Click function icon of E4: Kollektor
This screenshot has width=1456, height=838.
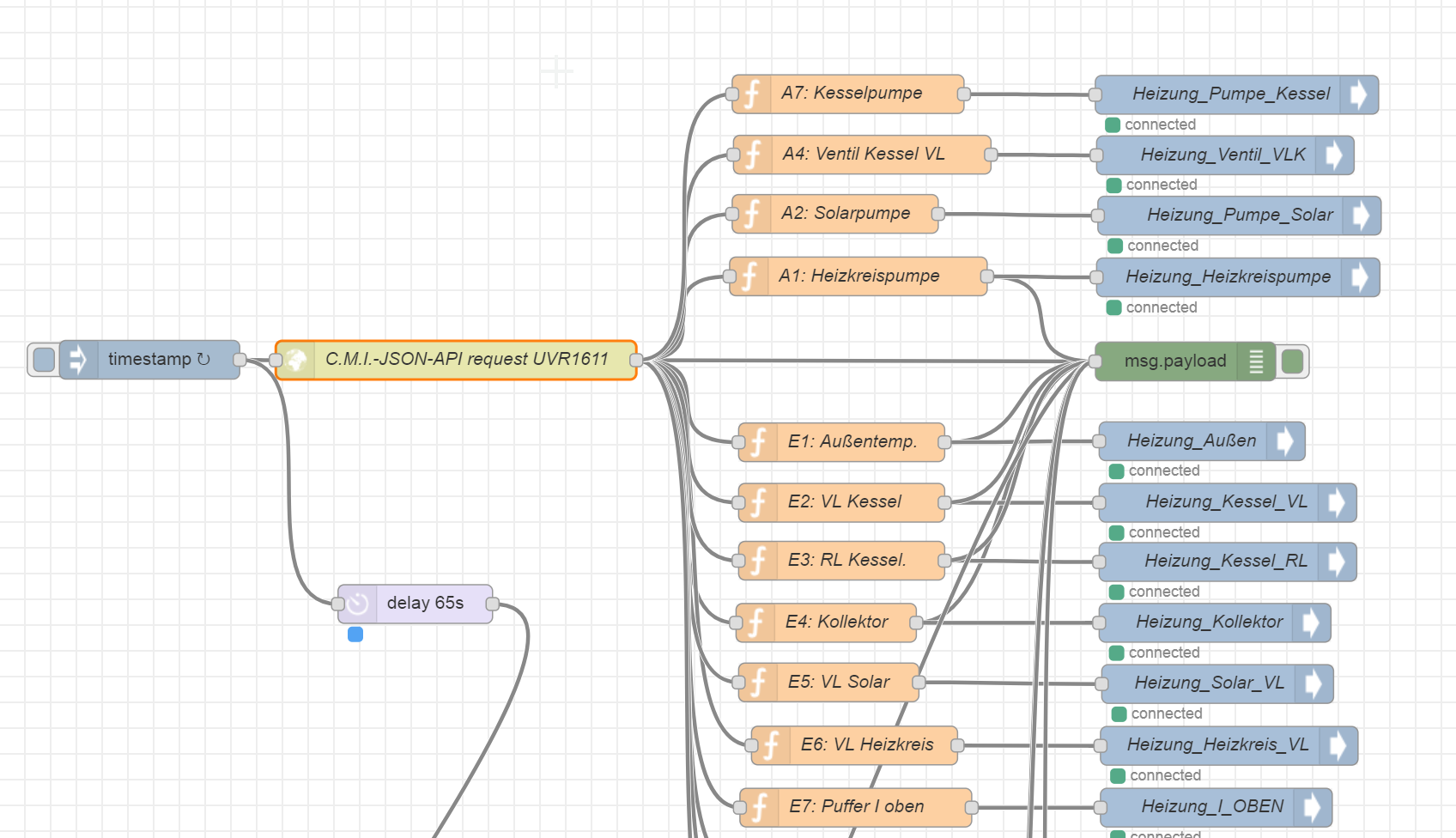[756, 622]
